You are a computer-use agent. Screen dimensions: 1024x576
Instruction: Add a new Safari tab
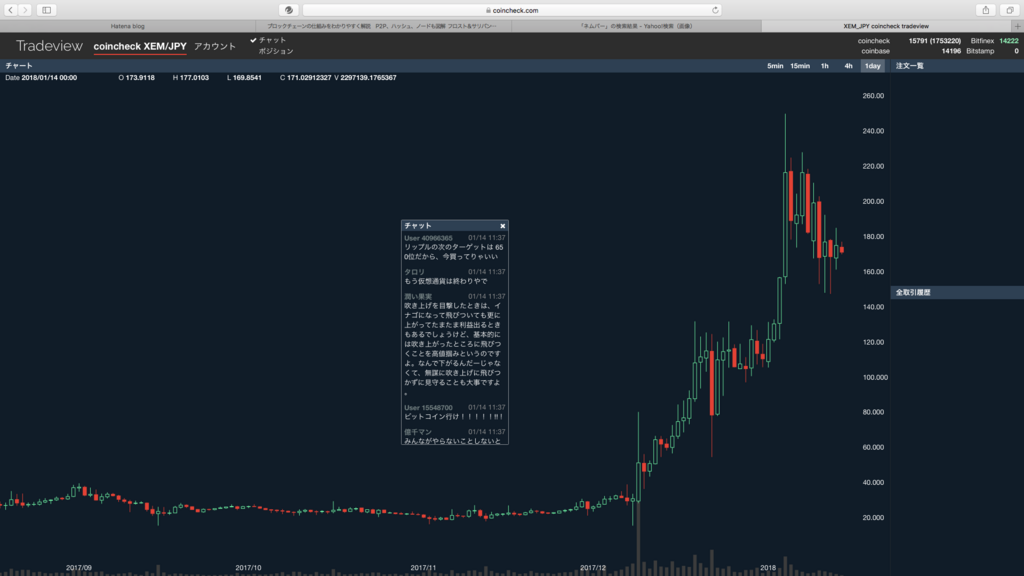tap(1017, 26)
